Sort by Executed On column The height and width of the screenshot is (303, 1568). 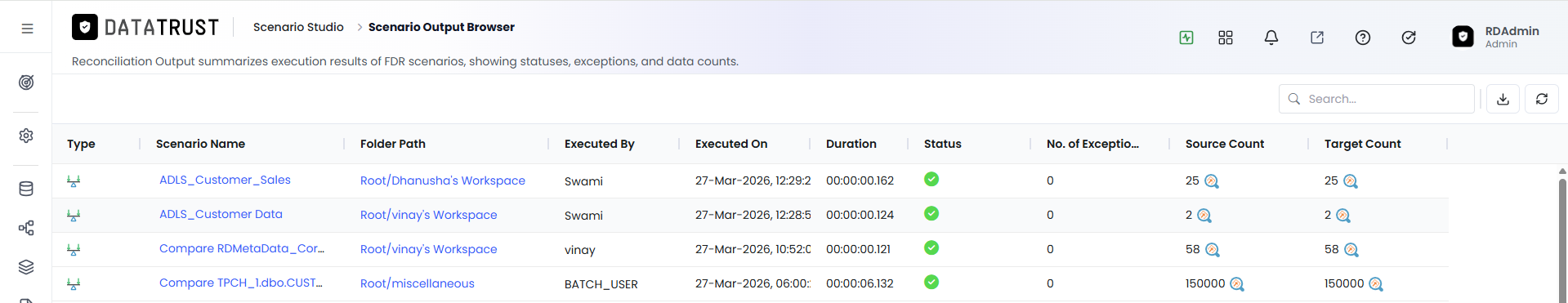click(731, 144)
